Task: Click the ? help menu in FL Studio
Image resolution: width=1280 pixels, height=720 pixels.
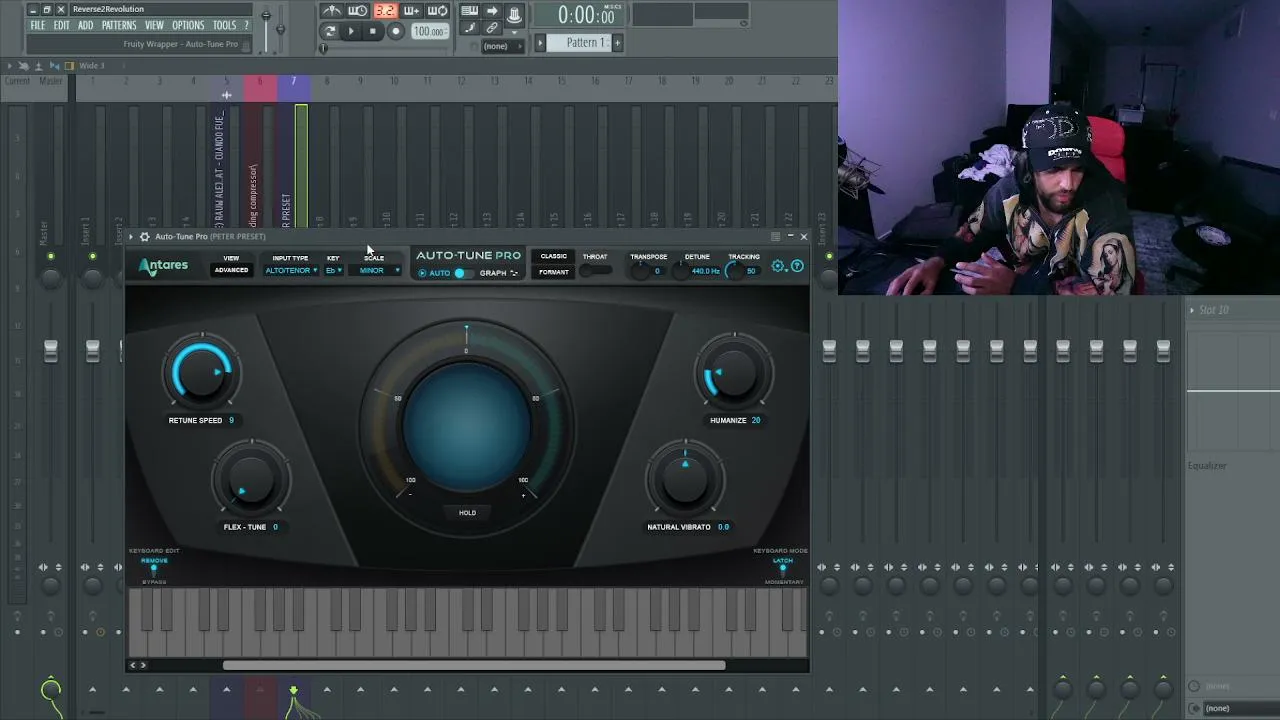Action: pos(246,25)
